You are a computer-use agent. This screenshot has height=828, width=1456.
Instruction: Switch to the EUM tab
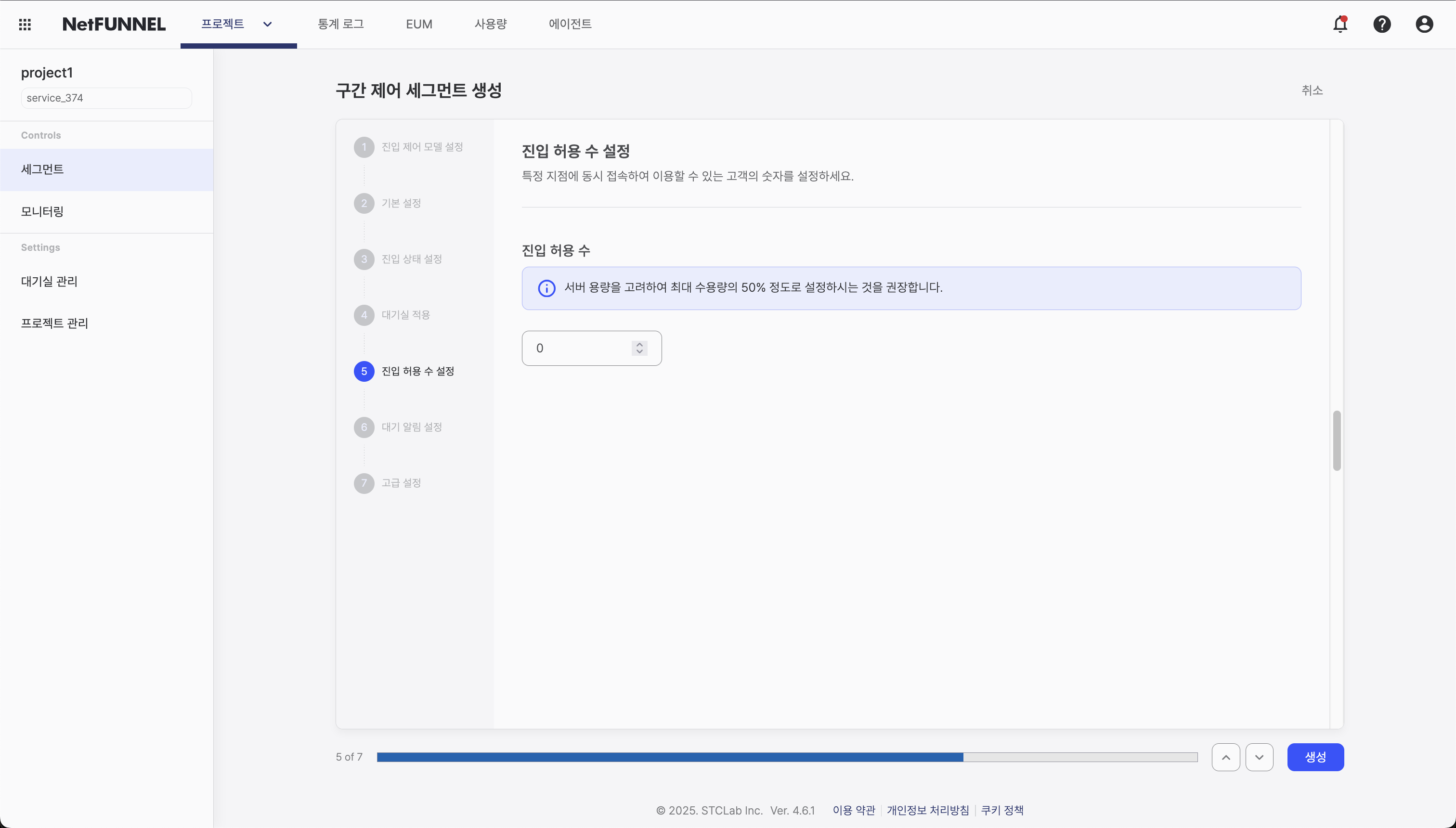click(418, 24)
